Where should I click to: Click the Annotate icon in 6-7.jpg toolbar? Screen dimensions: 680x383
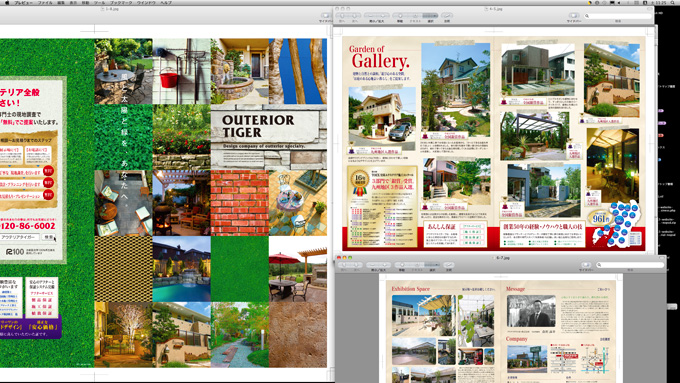[449, 265]
